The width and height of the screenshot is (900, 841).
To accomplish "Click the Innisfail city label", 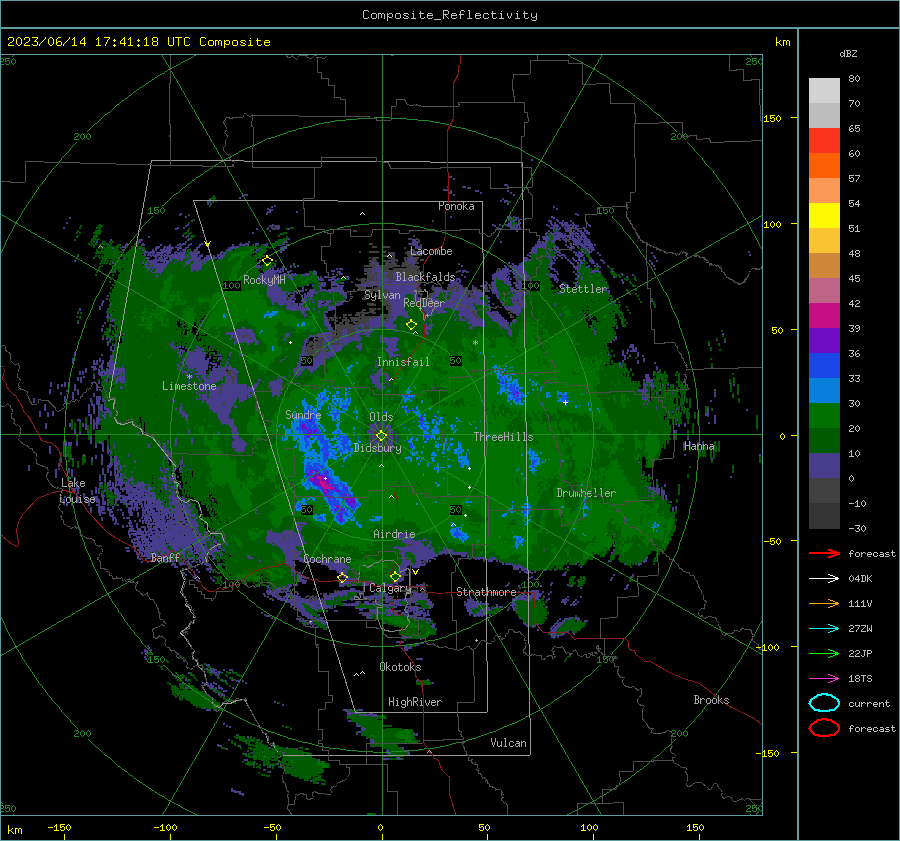I will [x=403, y=362].
